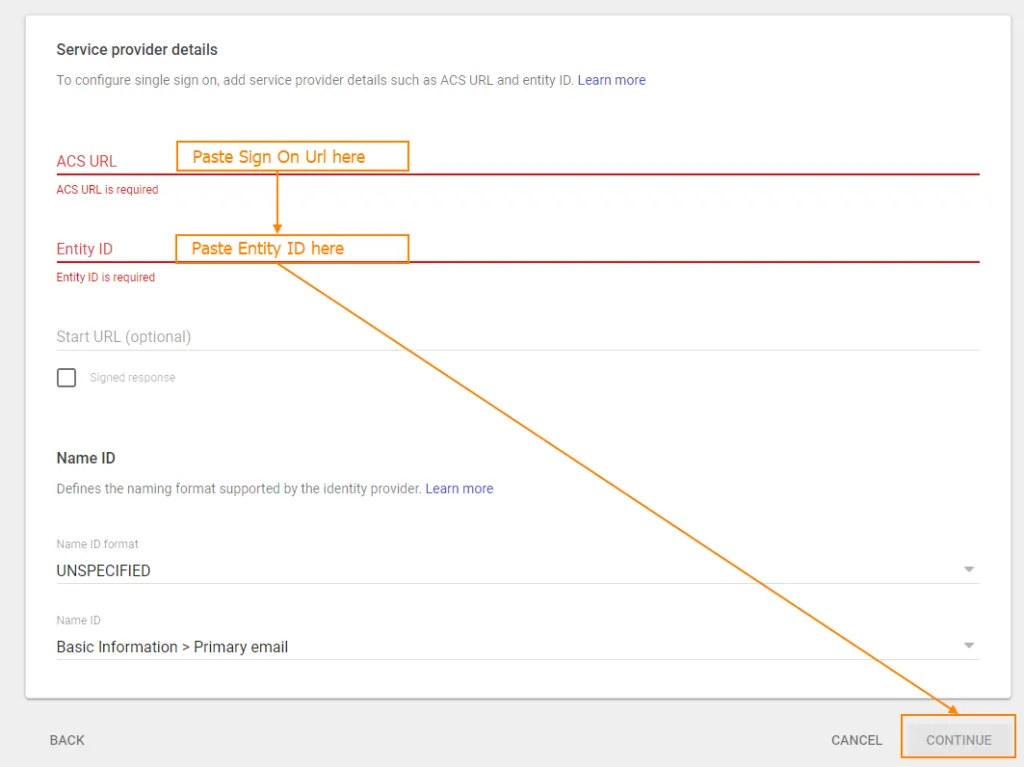Click the 'Entity ID is required' error message
The height and width of the screenshot is (767, 1024).
(x=106, y=277)
